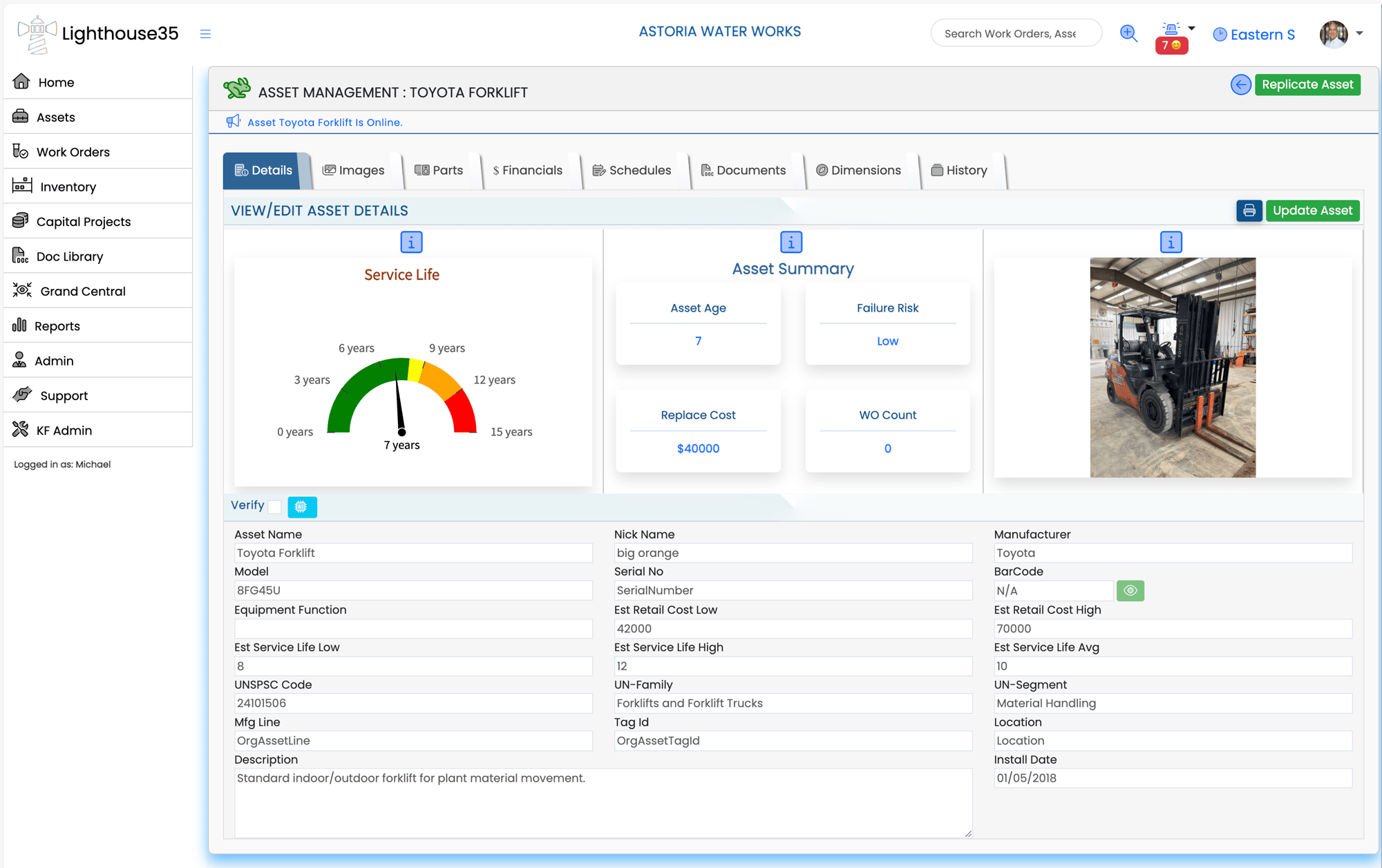Click the Est Retail Cost Low field
Screen dimensions: 1382x868
[793, 628]
